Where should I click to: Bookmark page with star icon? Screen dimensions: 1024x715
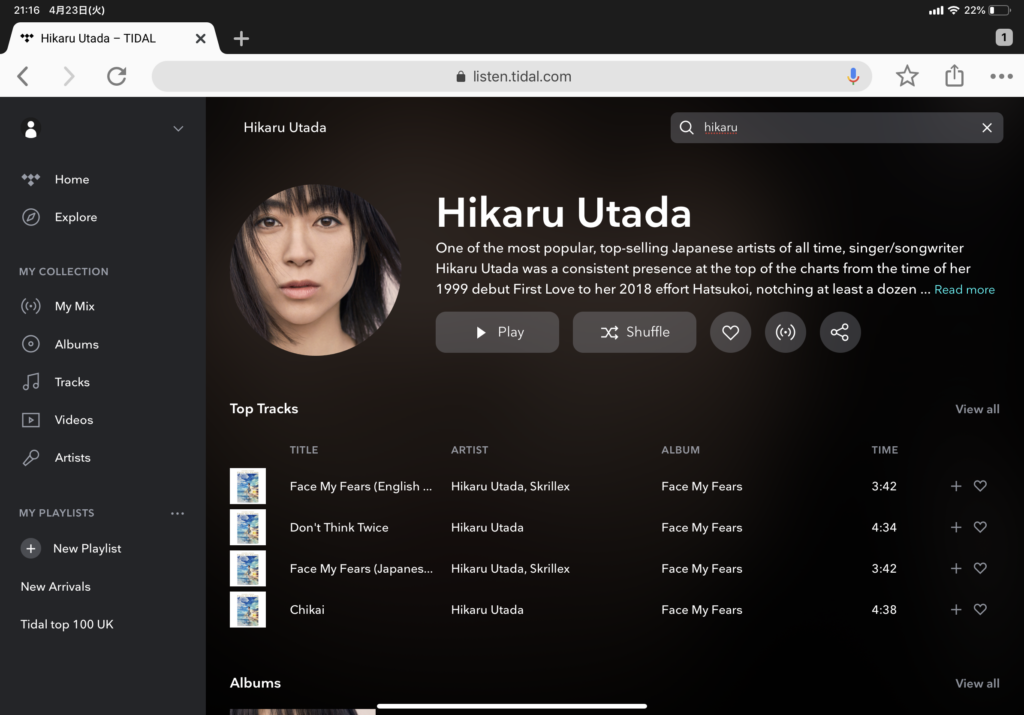click(x=907, y=76)
